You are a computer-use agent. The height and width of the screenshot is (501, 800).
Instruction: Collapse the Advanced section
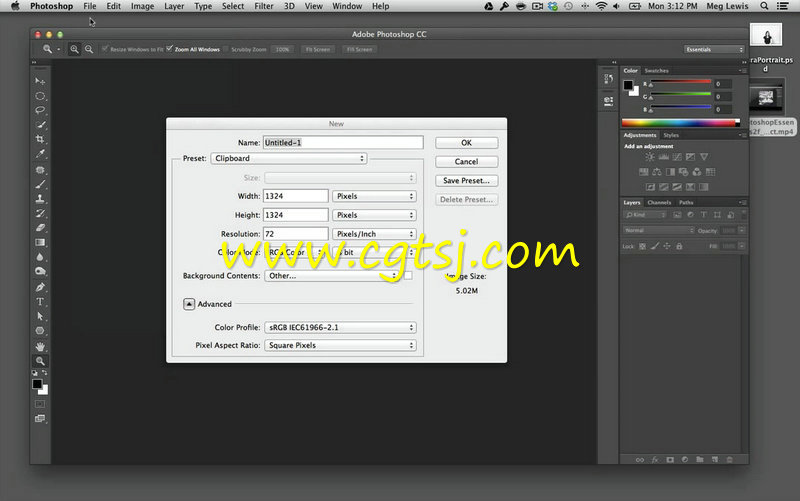click(189, 304)
